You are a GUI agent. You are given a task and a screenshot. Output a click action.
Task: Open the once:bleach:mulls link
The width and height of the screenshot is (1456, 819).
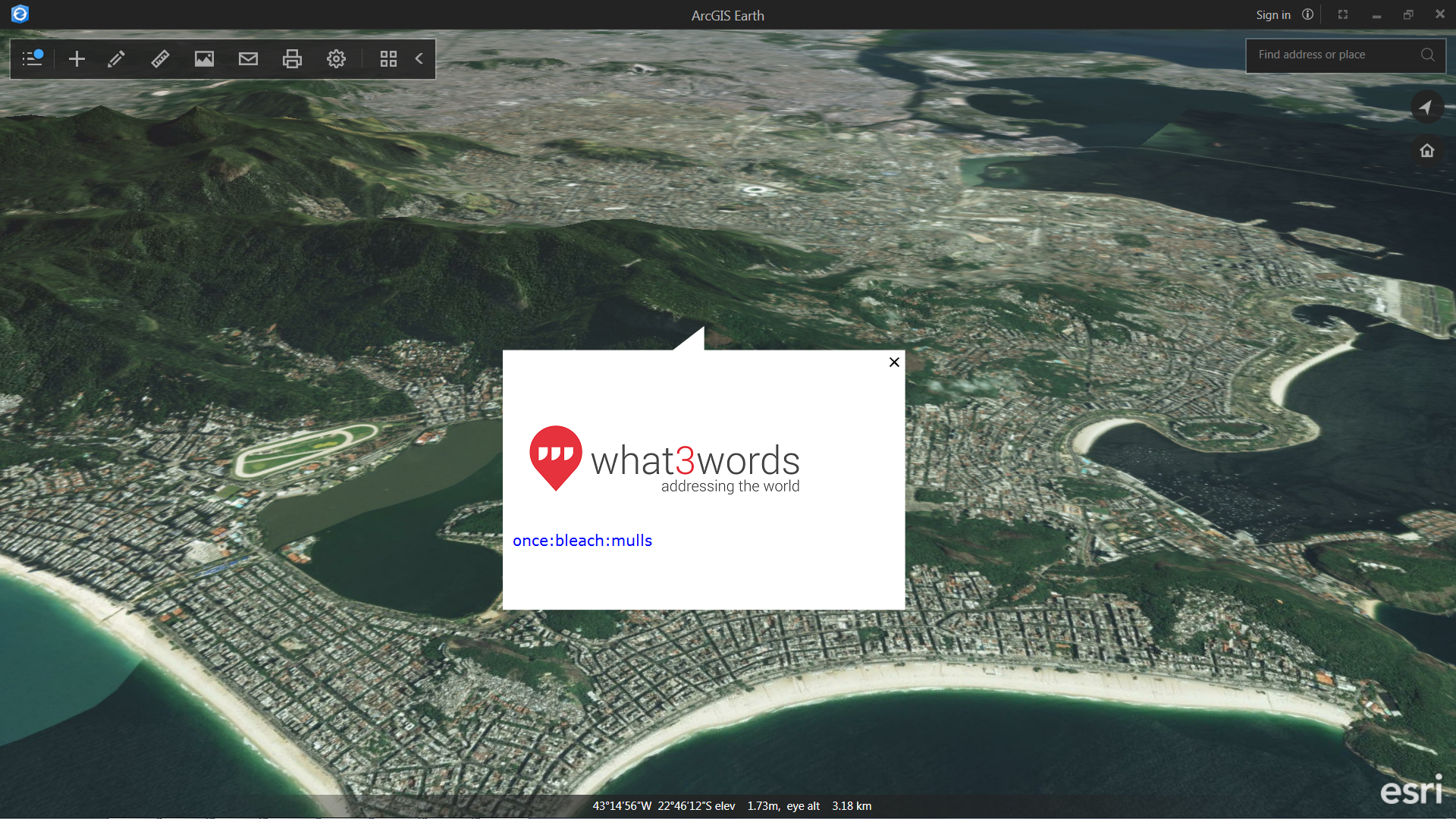pos(582,541)
